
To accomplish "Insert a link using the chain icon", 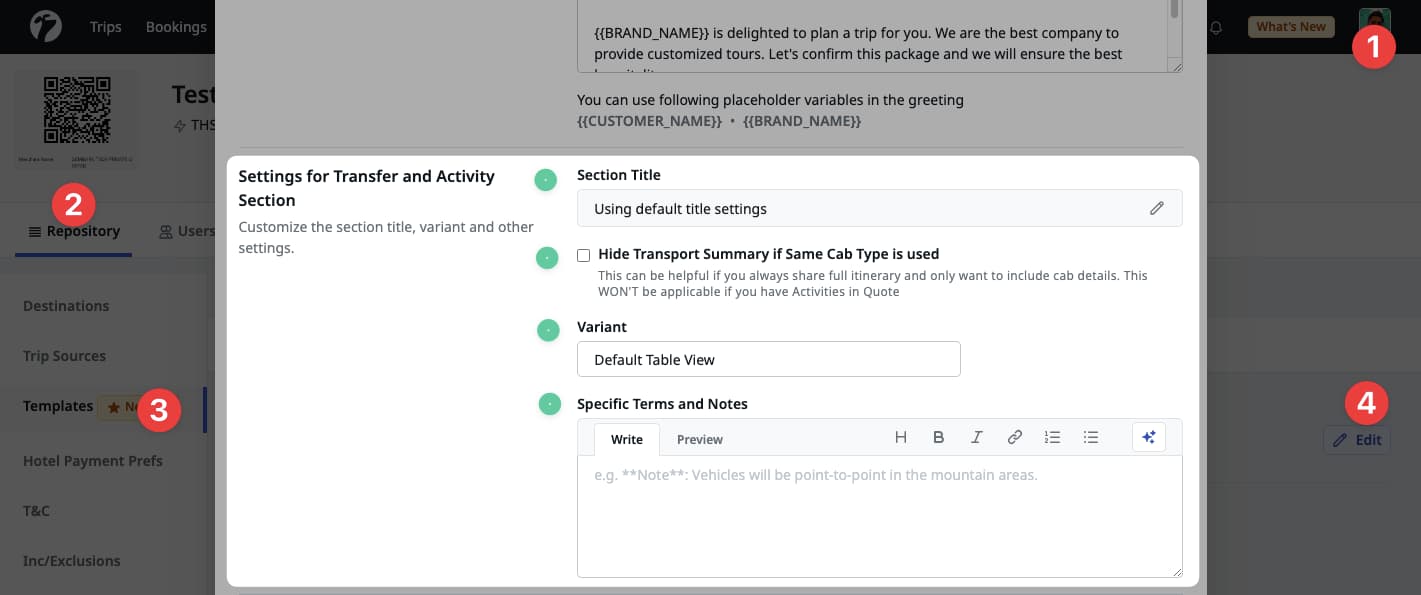I will [x=1015, y=437].
